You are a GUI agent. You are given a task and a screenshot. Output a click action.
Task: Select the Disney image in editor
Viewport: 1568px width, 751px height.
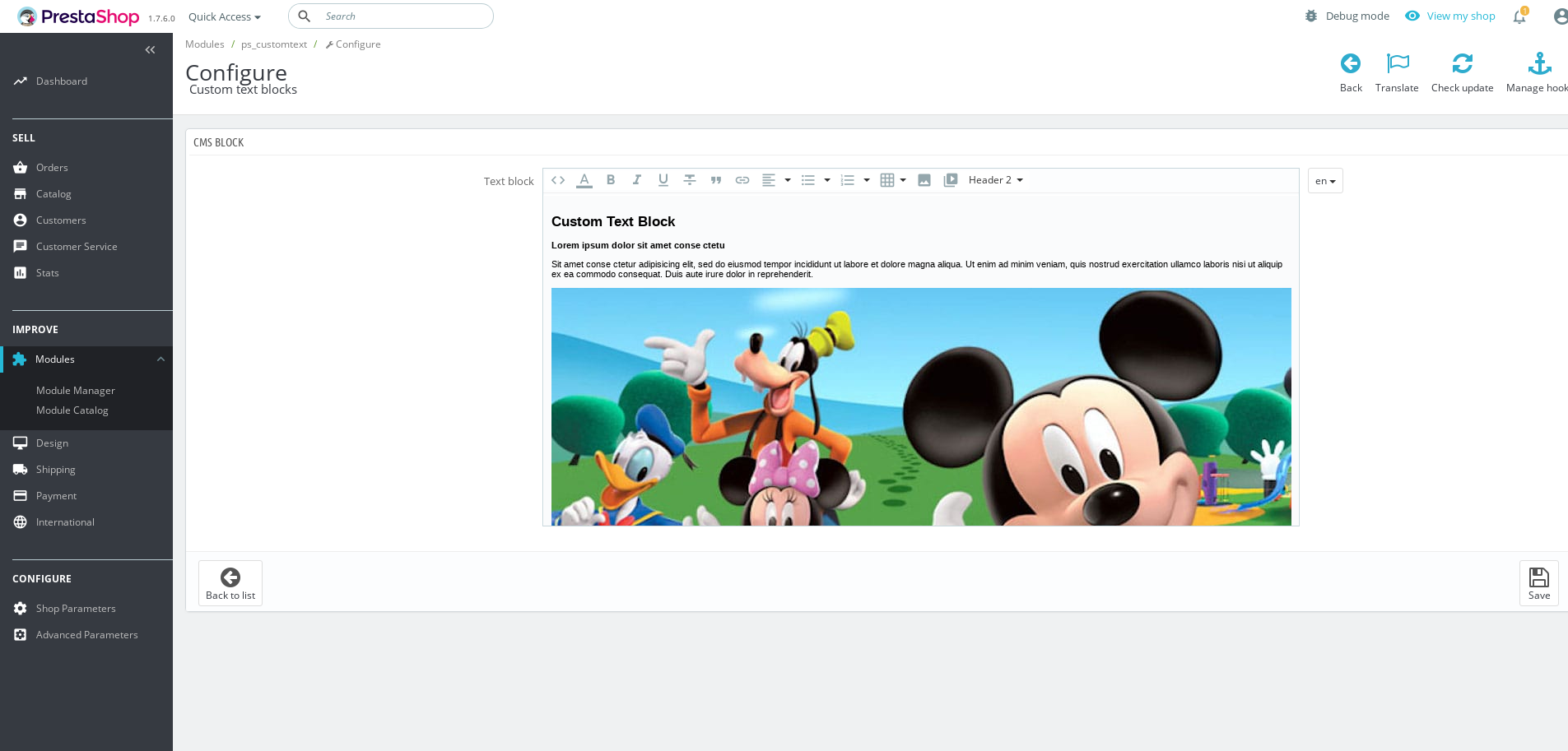[921, 406]
